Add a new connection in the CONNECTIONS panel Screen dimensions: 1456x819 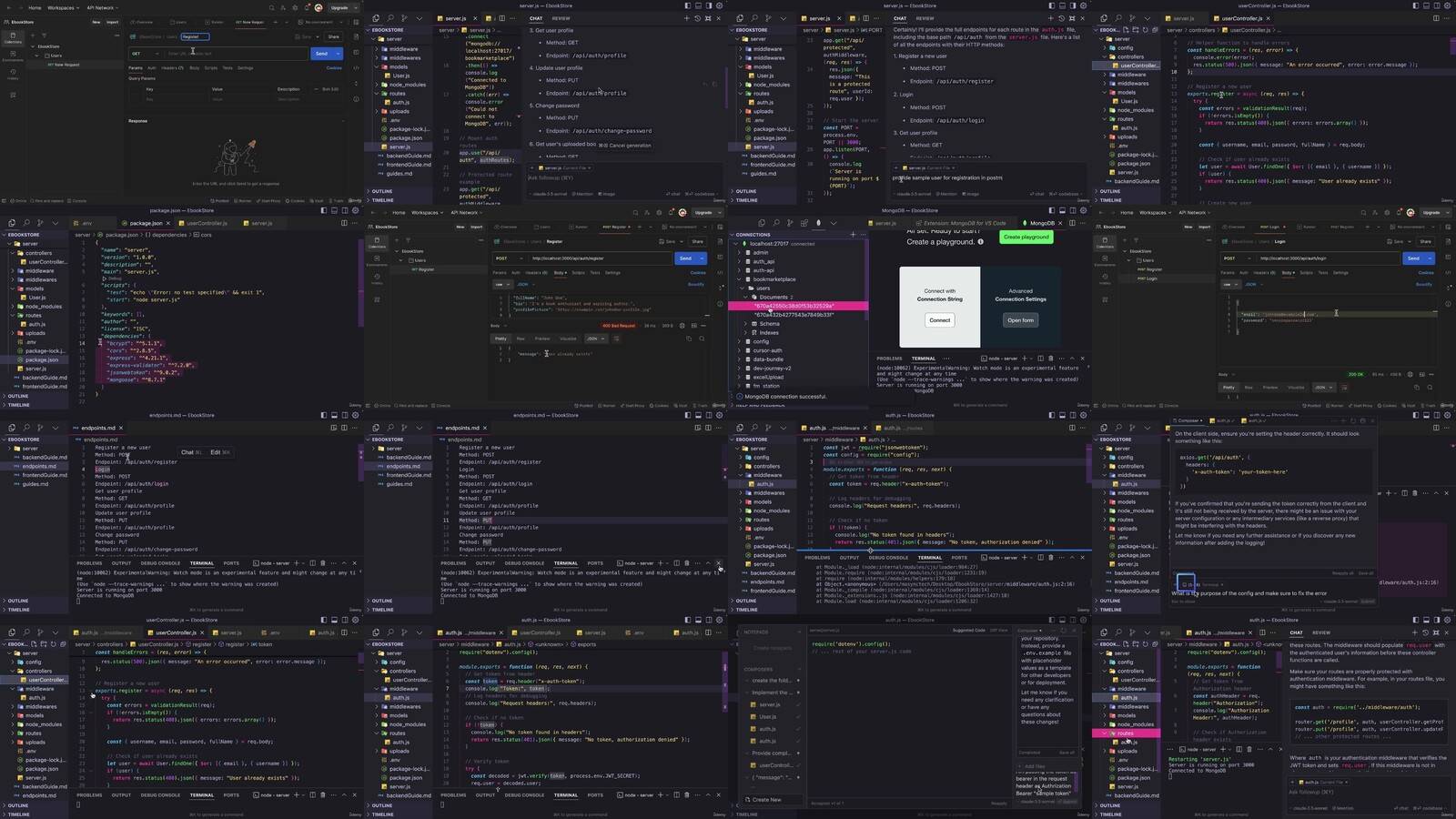pos(853,235)
